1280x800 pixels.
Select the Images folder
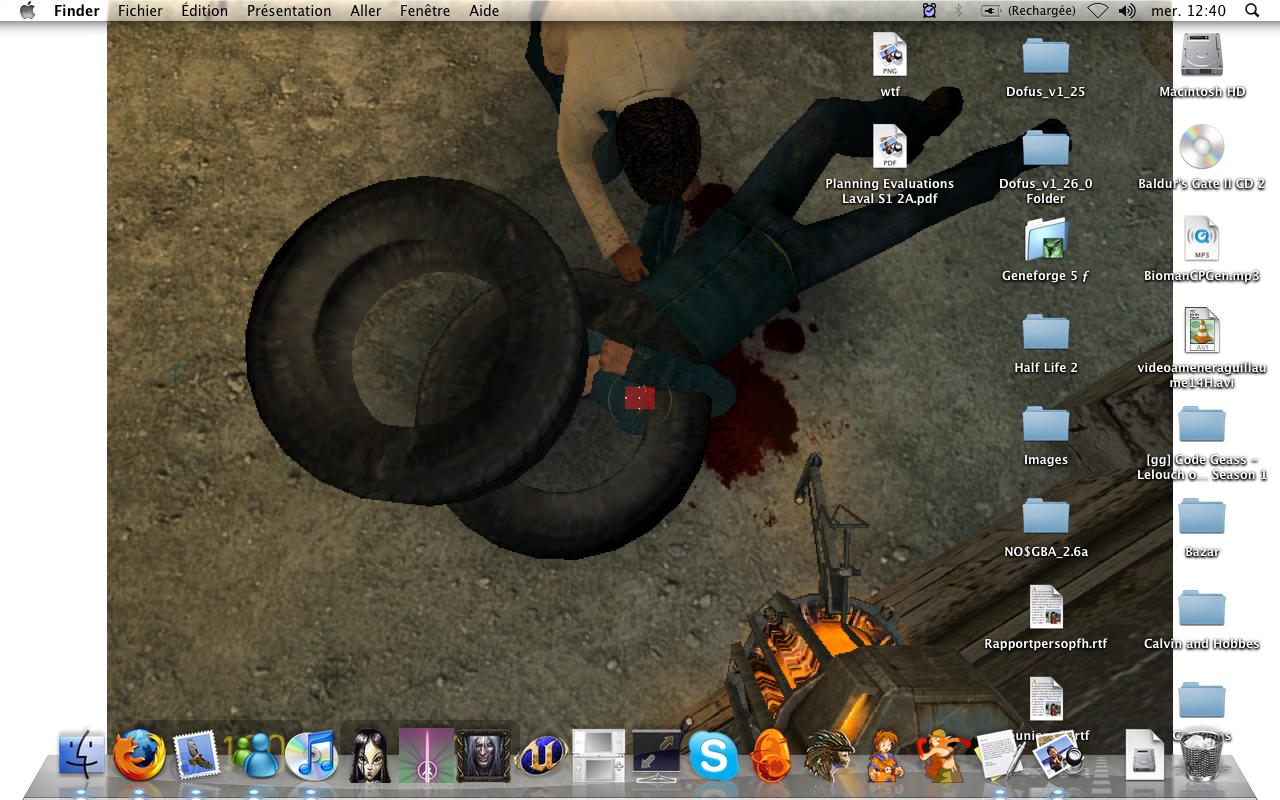click(x=1046, y=424)
